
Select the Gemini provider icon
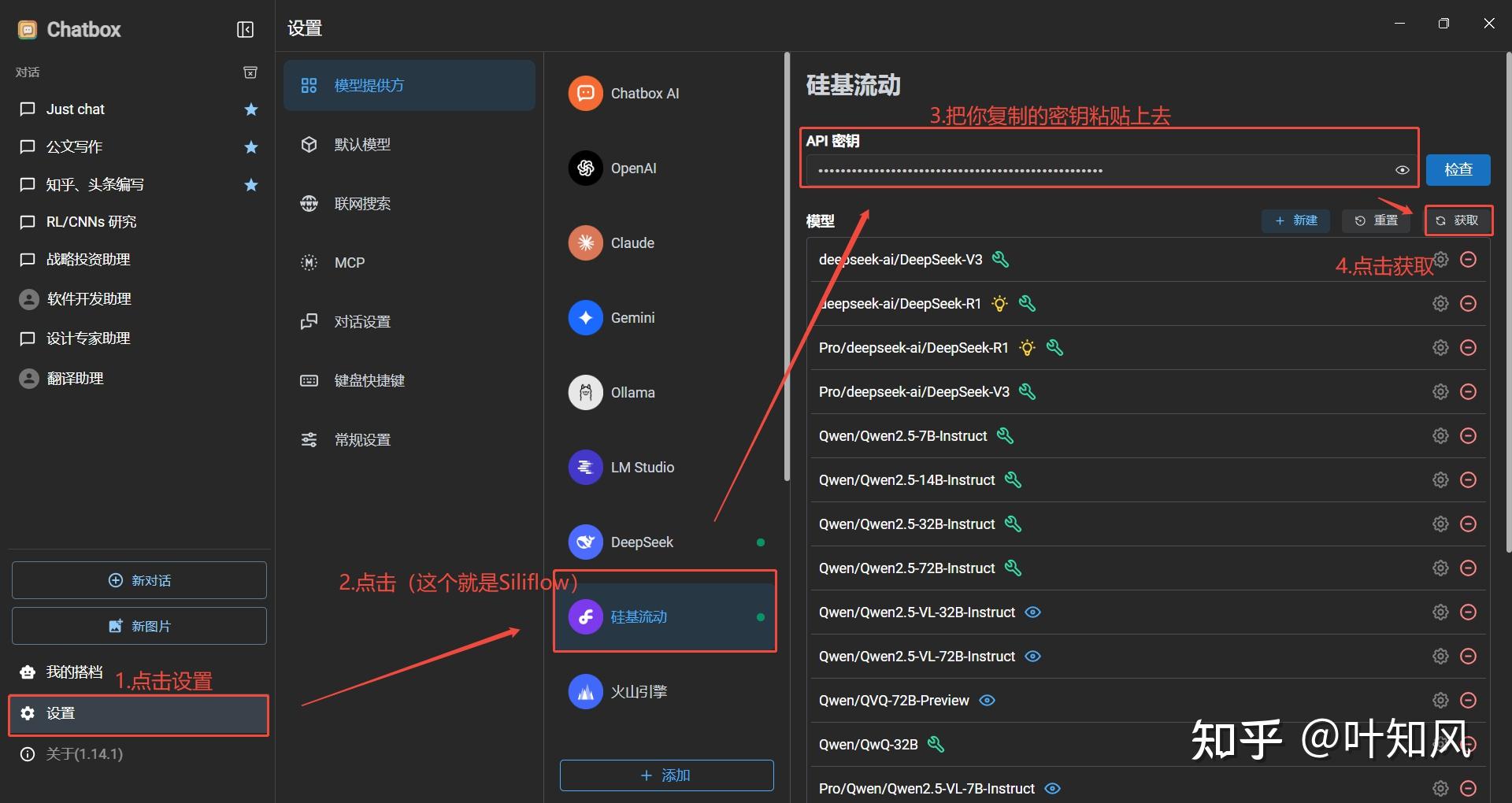[585, 317]
